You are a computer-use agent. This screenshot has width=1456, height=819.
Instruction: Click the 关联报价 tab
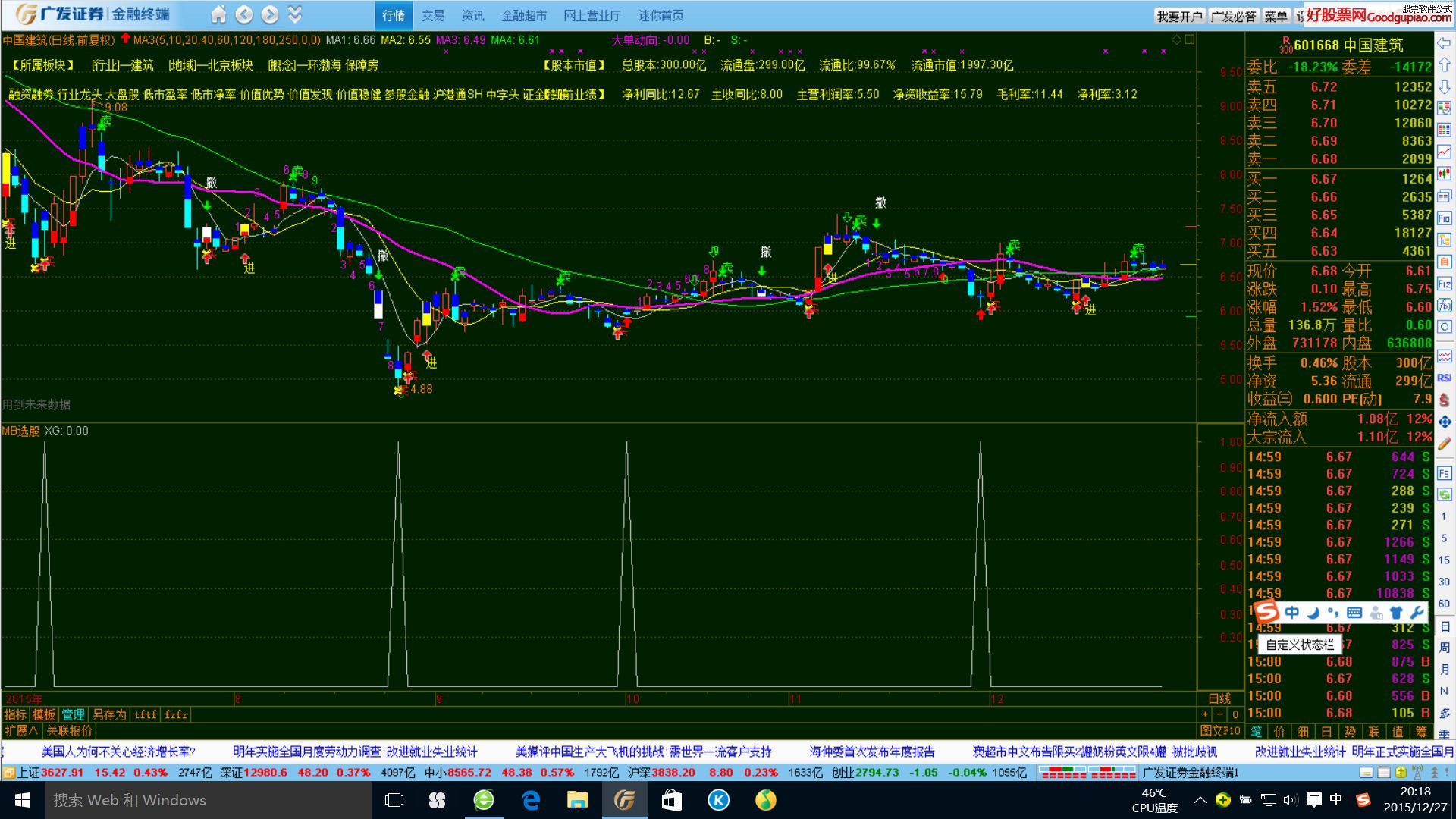(x=69, y=731)
